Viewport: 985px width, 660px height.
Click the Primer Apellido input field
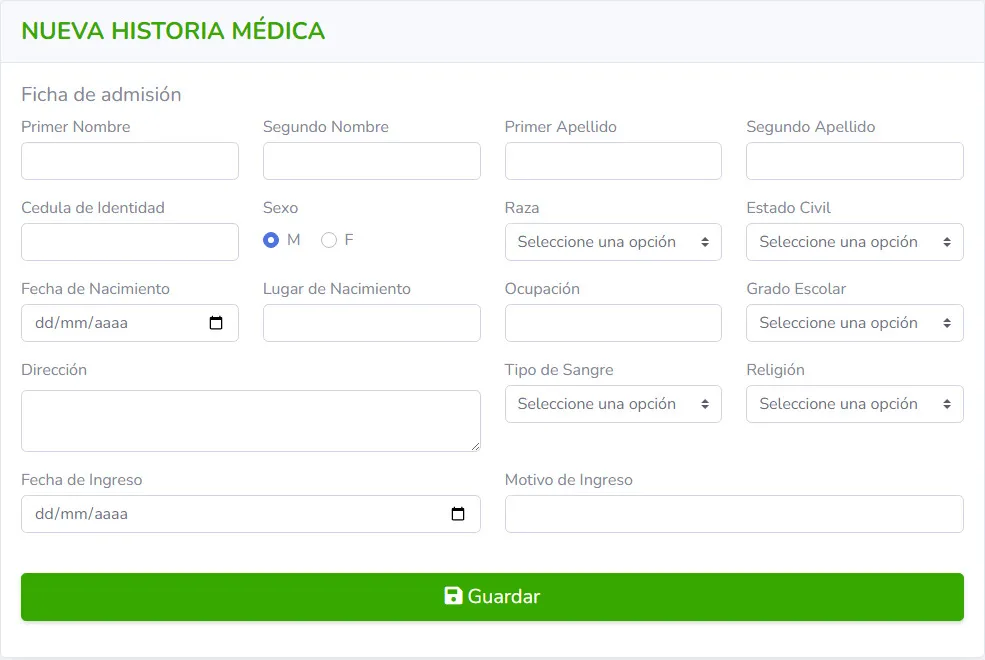[x=613, y=161]
